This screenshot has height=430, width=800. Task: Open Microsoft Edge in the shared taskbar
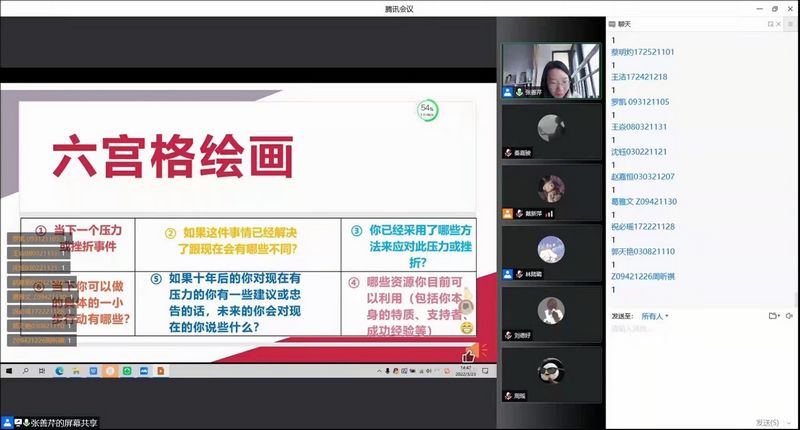59,371
